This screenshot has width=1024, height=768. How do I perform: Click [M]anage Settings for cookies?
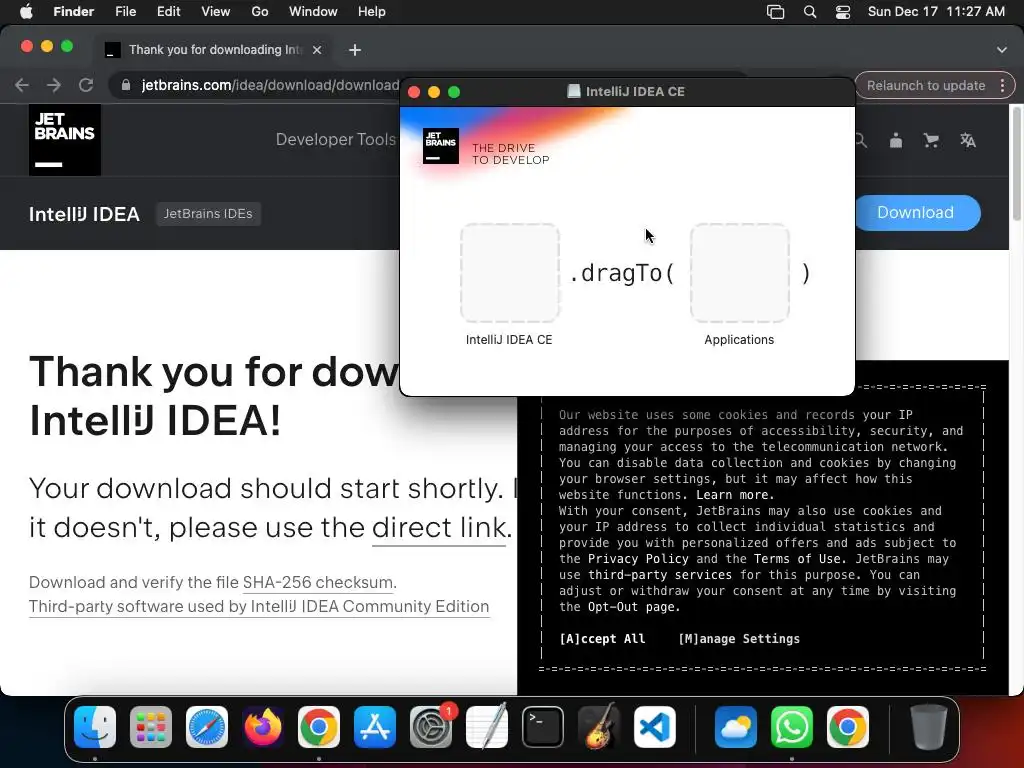[x=739, y=639]
